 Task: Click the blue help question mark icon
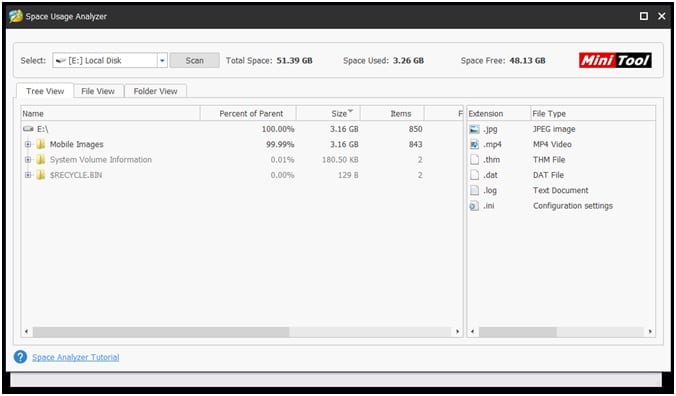tap(20, 357)
